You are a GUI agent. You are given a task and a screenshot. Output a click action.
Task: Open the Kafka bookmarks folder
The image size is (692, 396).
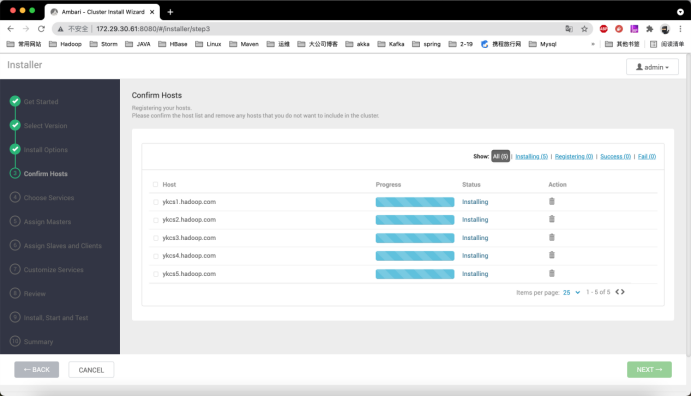coord(391,44)
